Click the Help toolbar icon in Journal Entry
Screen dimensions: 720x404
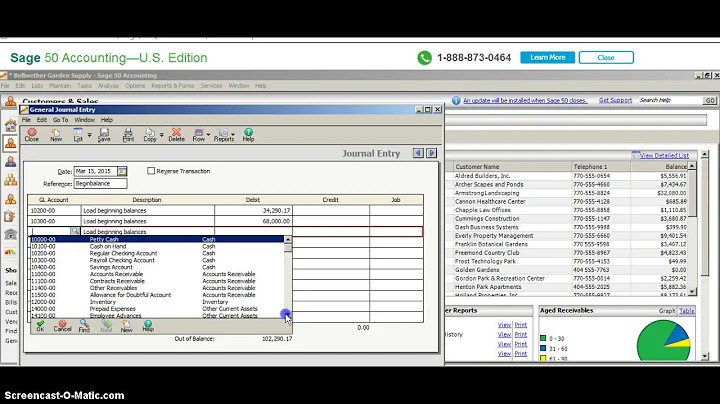click(x=248, y=135)
